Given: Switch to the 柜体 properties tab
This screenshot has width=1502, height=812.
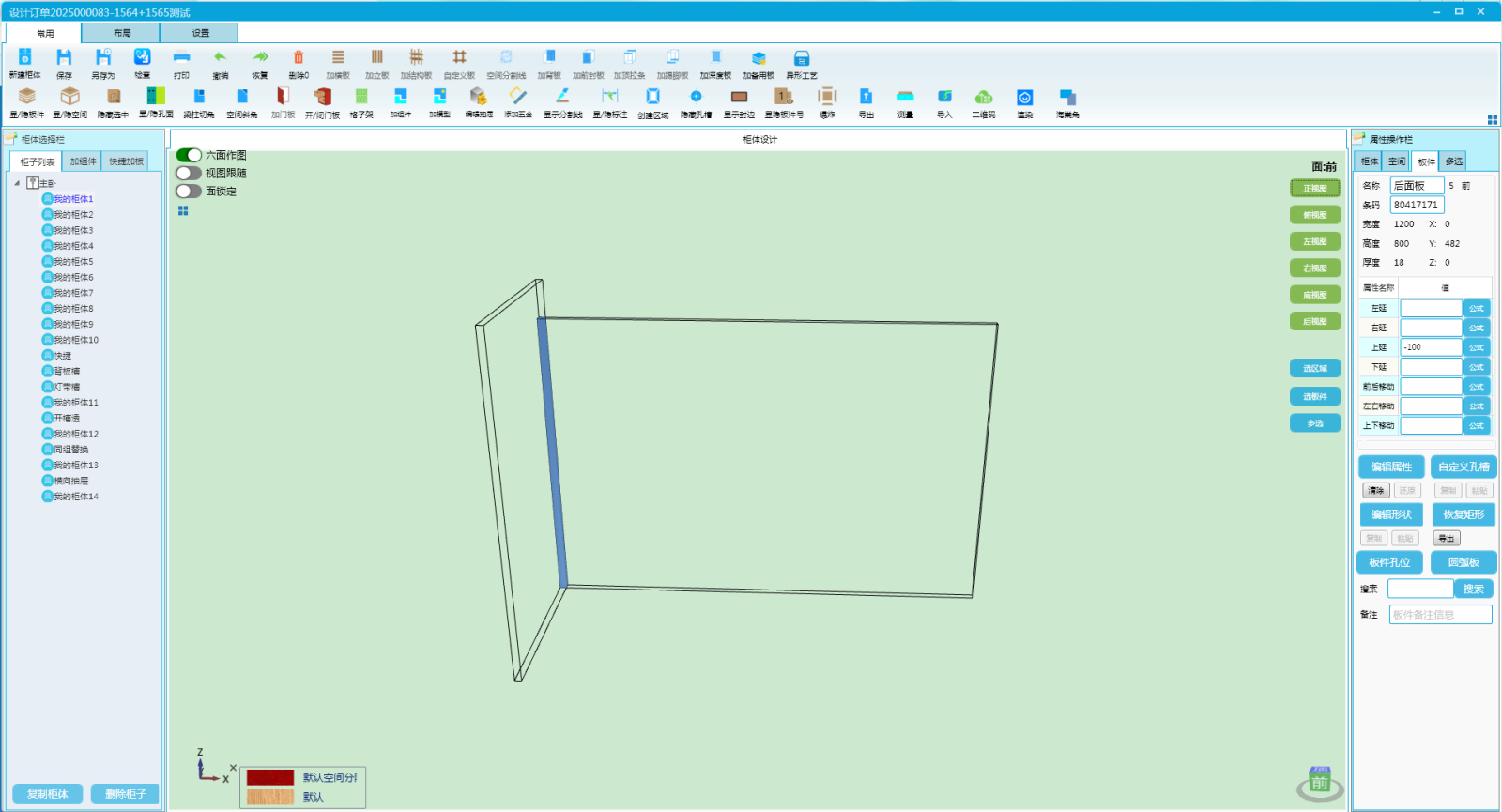Looking at the screenshot, I should 1370,161.
